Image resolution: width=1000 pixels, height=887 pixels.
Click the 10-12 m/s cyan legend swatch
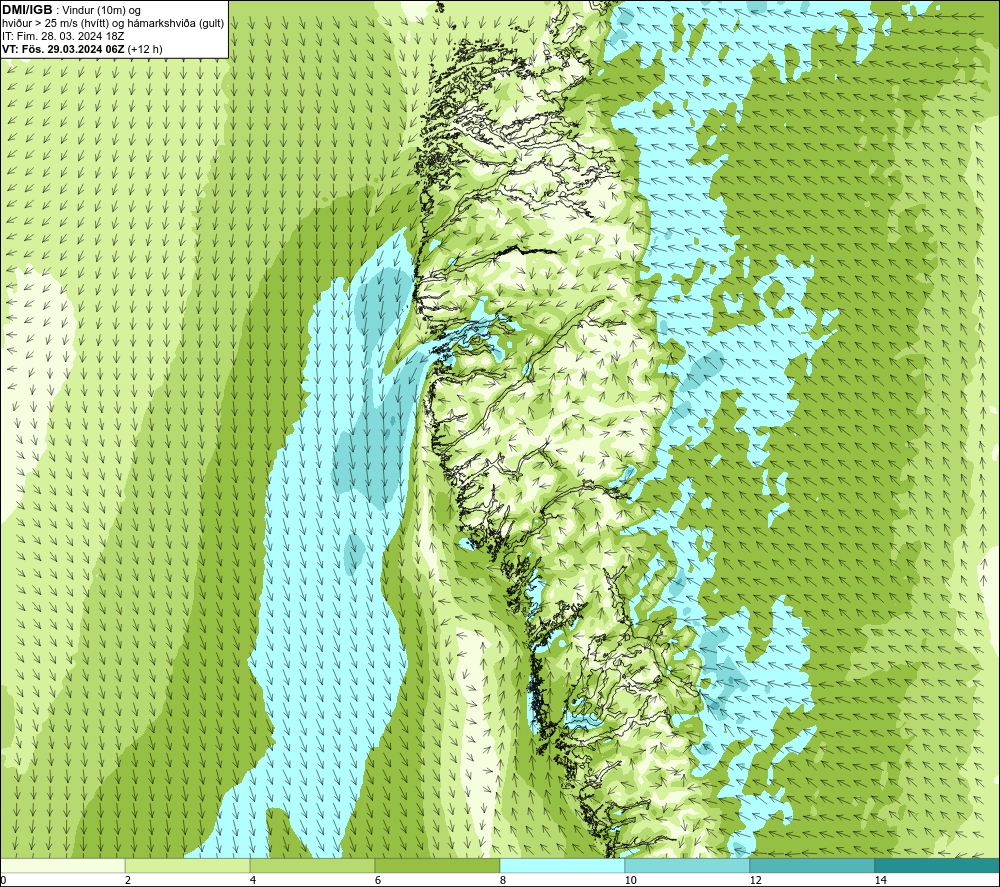688,866
